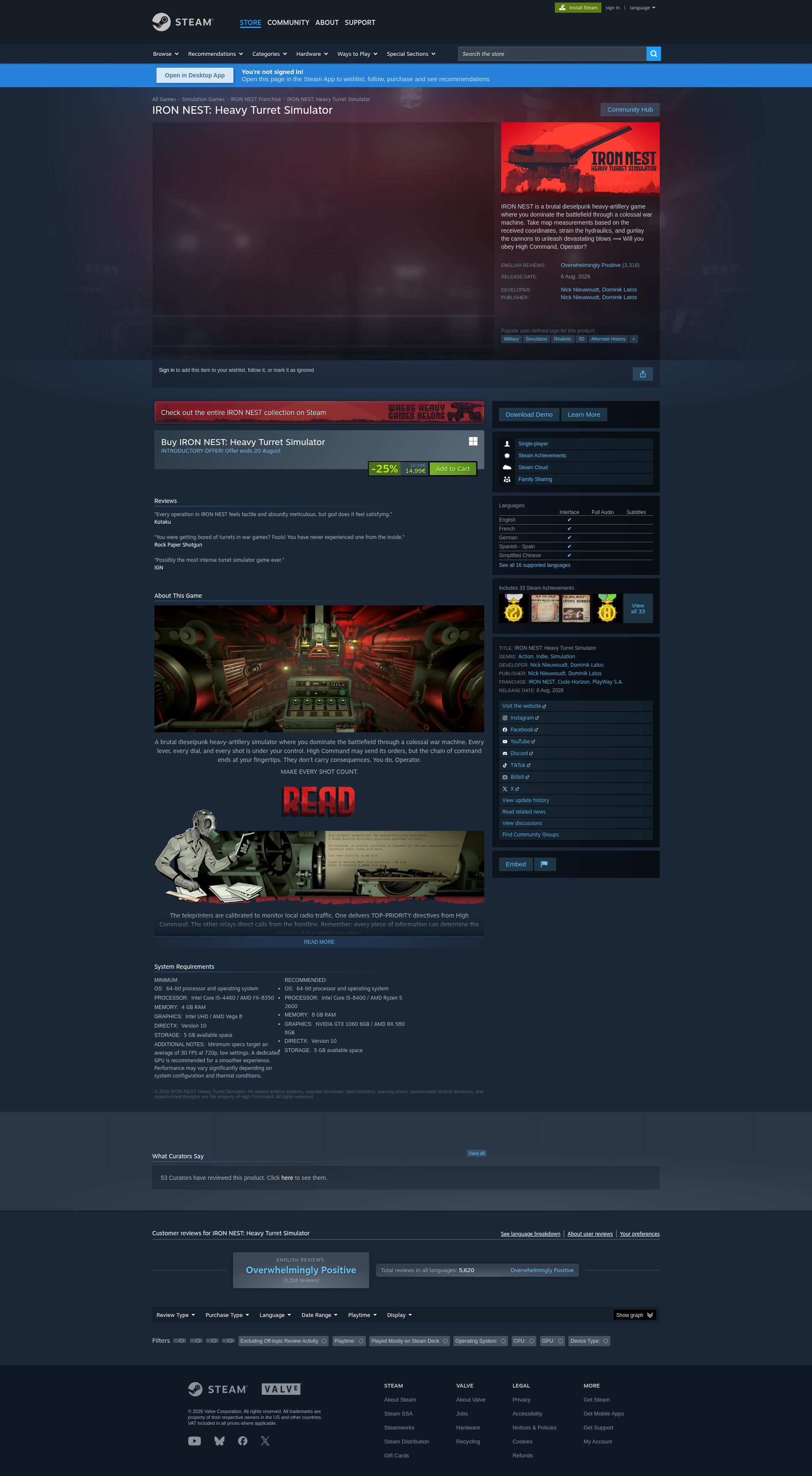Open the language dropdown in top bar

(642, 8)
